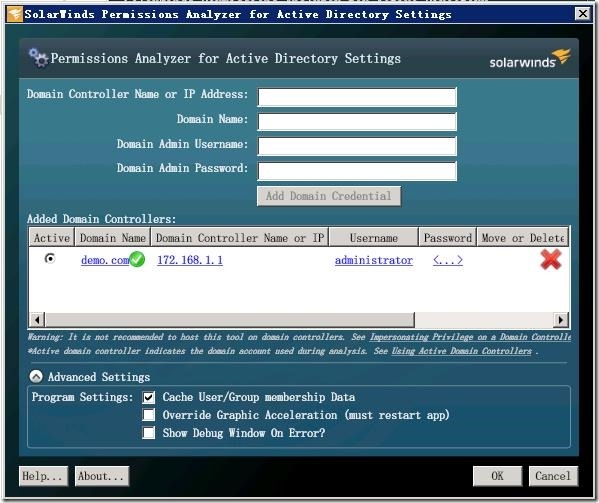Viewport: 599px width, 503px height.
Task: Click the horizontal scrollbar right arrow
Action: 561,319
